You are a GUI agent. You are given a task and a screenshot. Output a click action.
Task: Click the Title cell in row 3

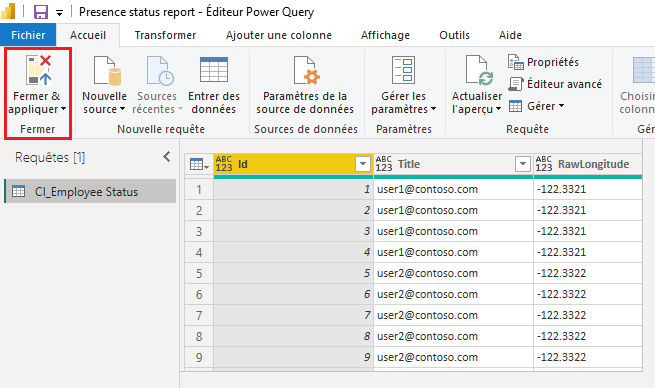pyautogui.click(x=453, y=231)
